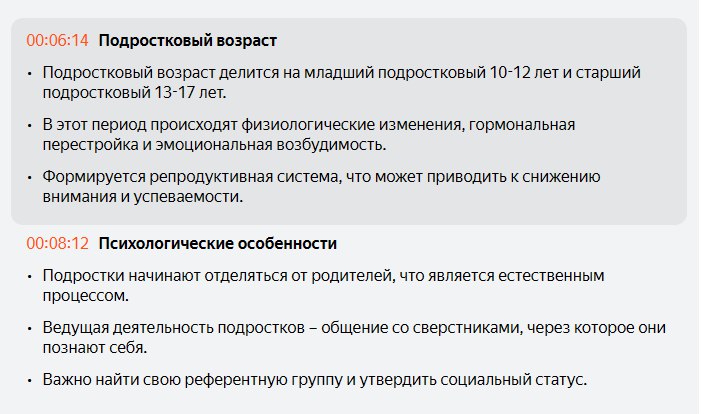The height and width of the screenshot is (414, 701).
Task: Click the bullet dot before Ведущая деятельность
Action: pyautogui.click(x=30, y=329)
